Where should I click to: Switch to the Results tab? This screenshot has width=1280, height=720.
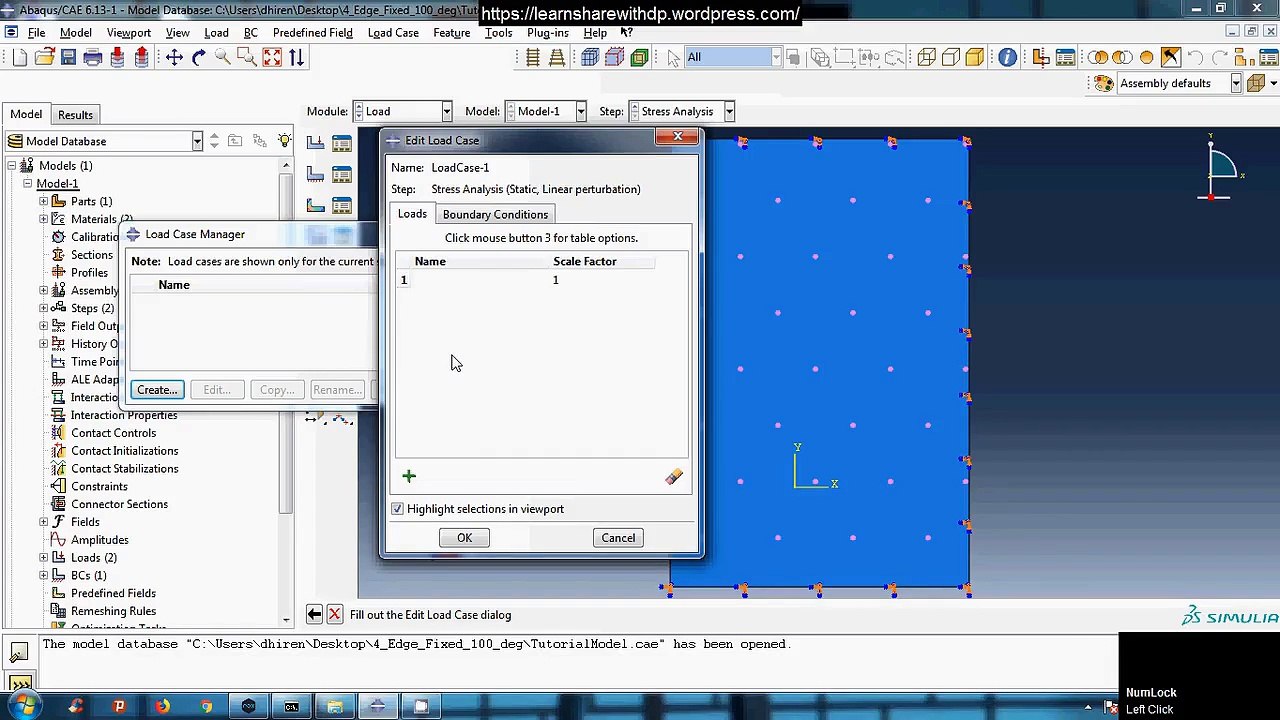tap(75, 115)
